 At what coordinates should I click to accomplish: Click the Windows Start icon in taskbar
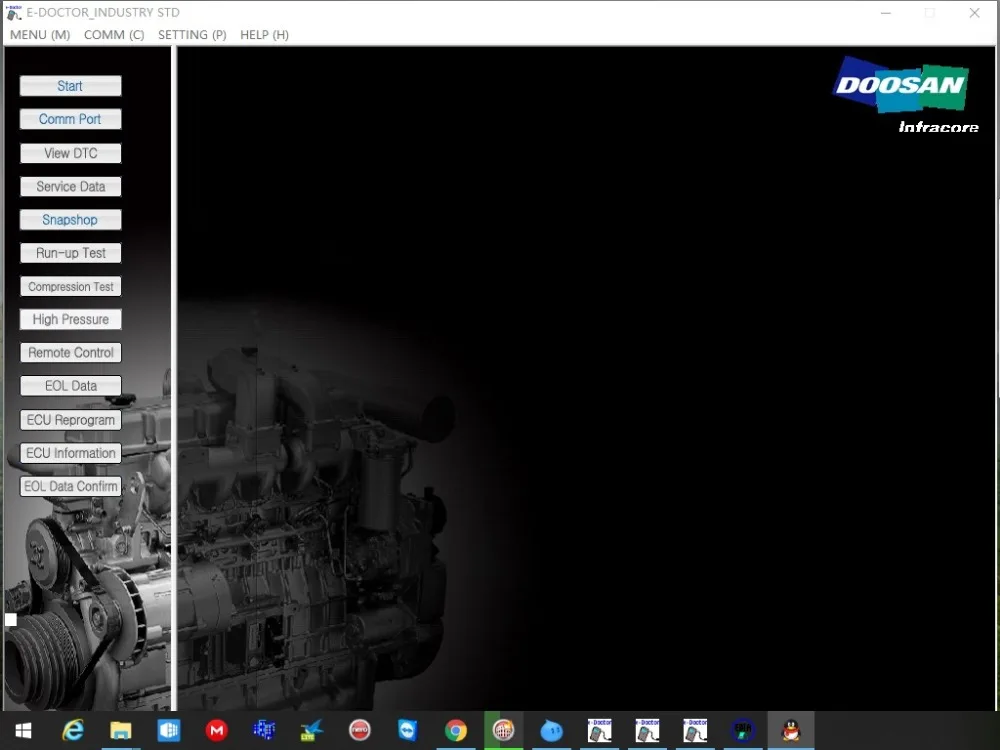click(23, 731)
